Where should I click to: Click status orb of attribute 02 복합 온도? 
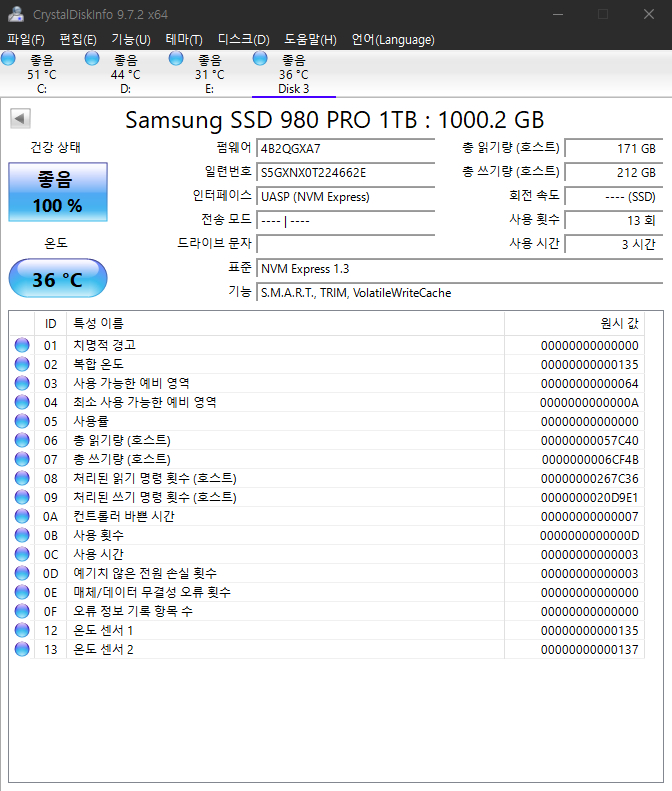tap(22, 364)
